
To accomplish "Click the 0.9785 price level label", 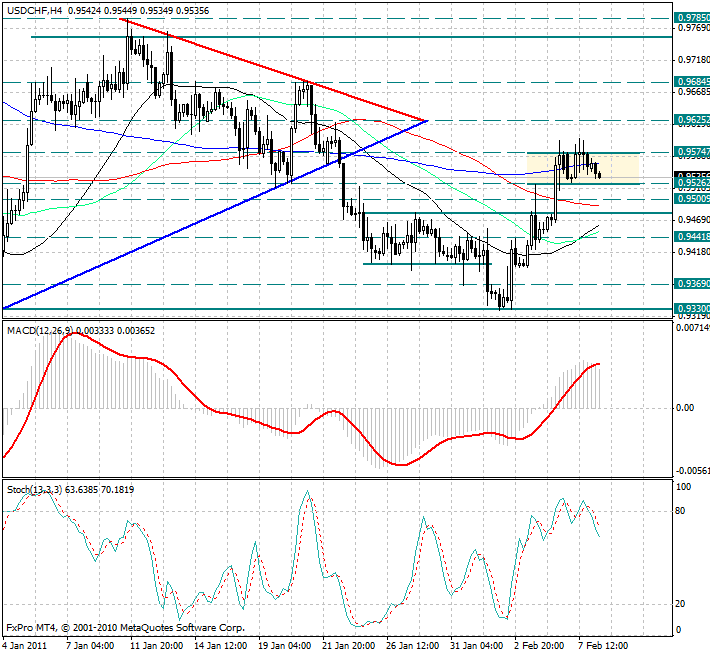I will point(690,18).
